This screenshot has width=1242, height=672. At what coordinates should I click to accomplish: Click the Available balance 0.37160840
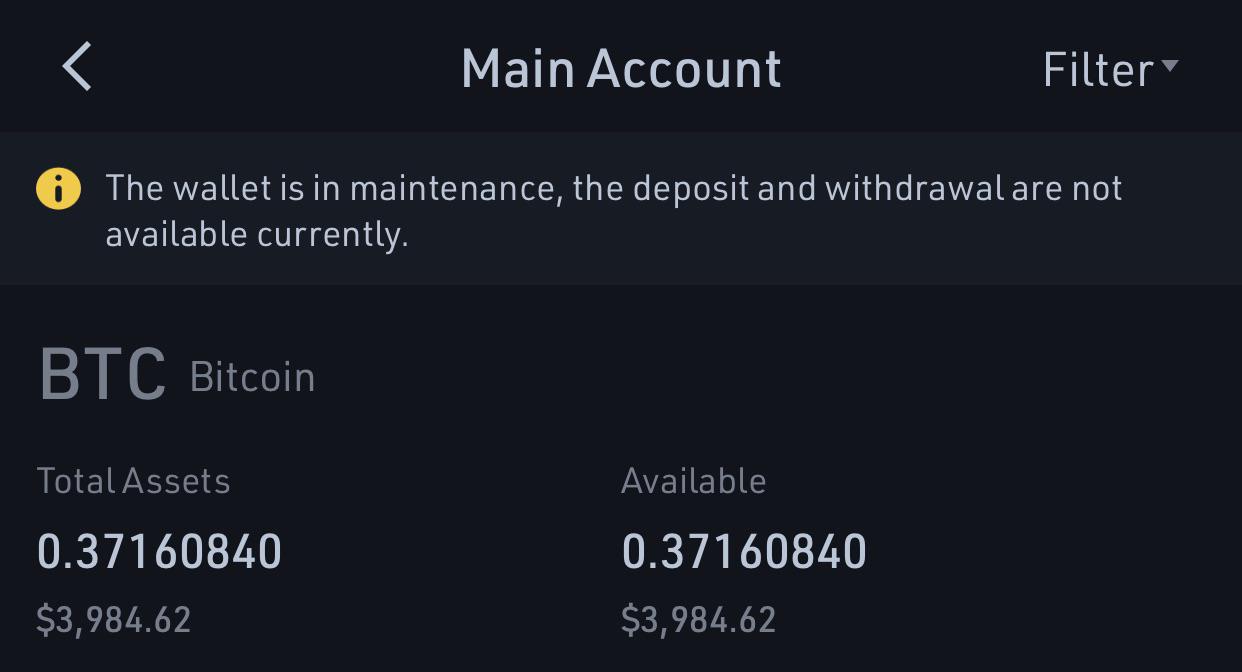[x=745, y=549]
